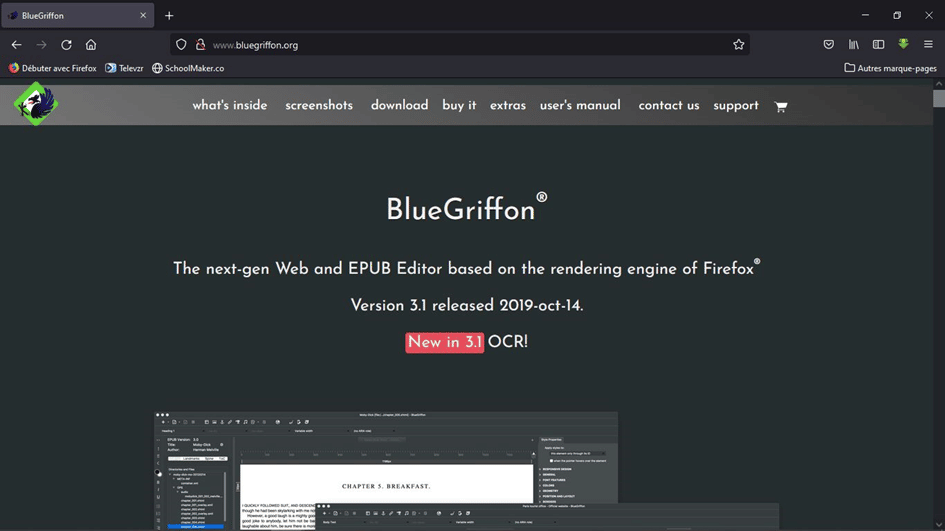
Task: Open the shopping cart icon
Action: point(781,107)
